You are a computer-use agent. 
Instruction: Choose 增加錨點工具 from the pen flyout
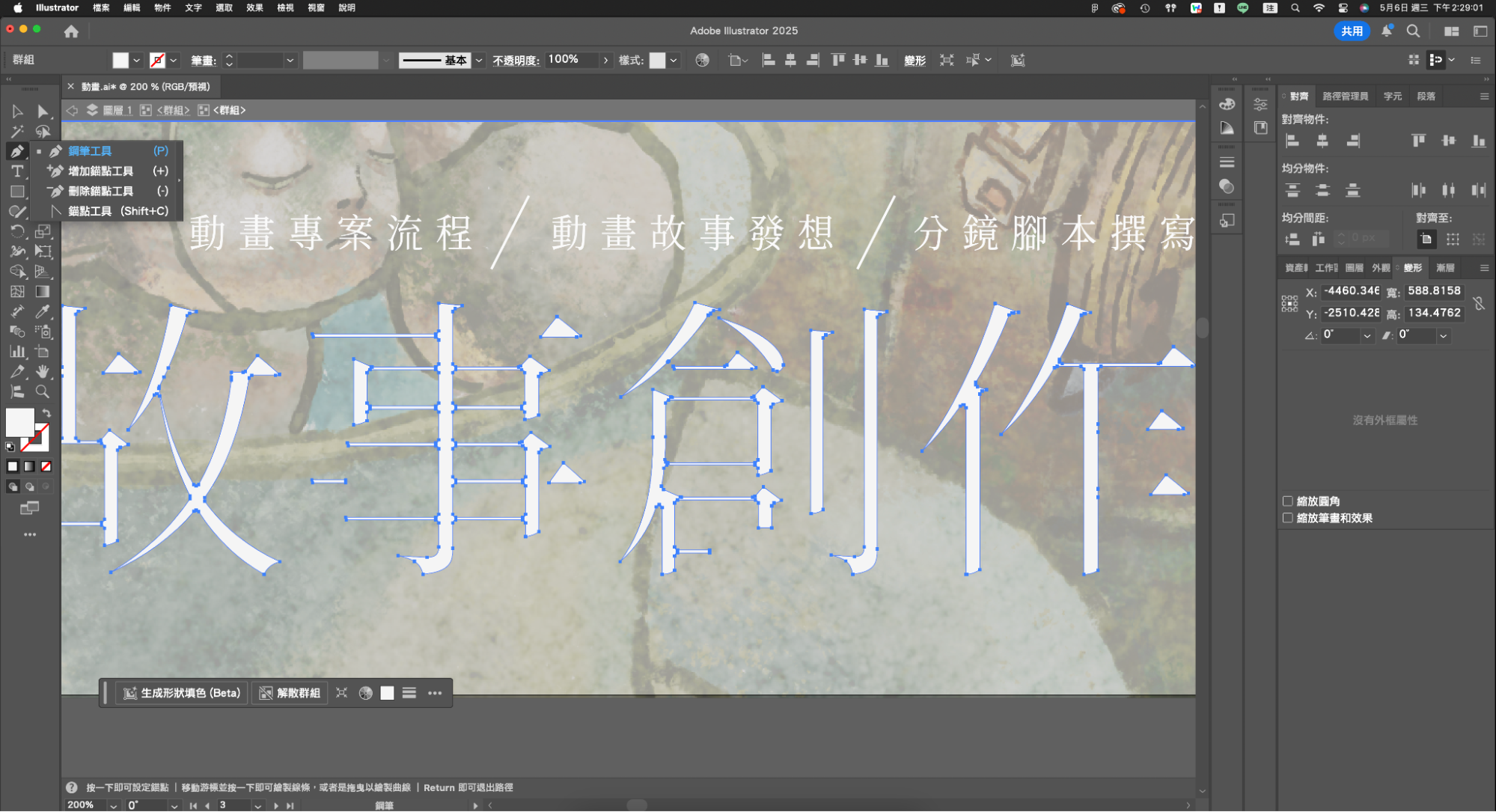107,171
